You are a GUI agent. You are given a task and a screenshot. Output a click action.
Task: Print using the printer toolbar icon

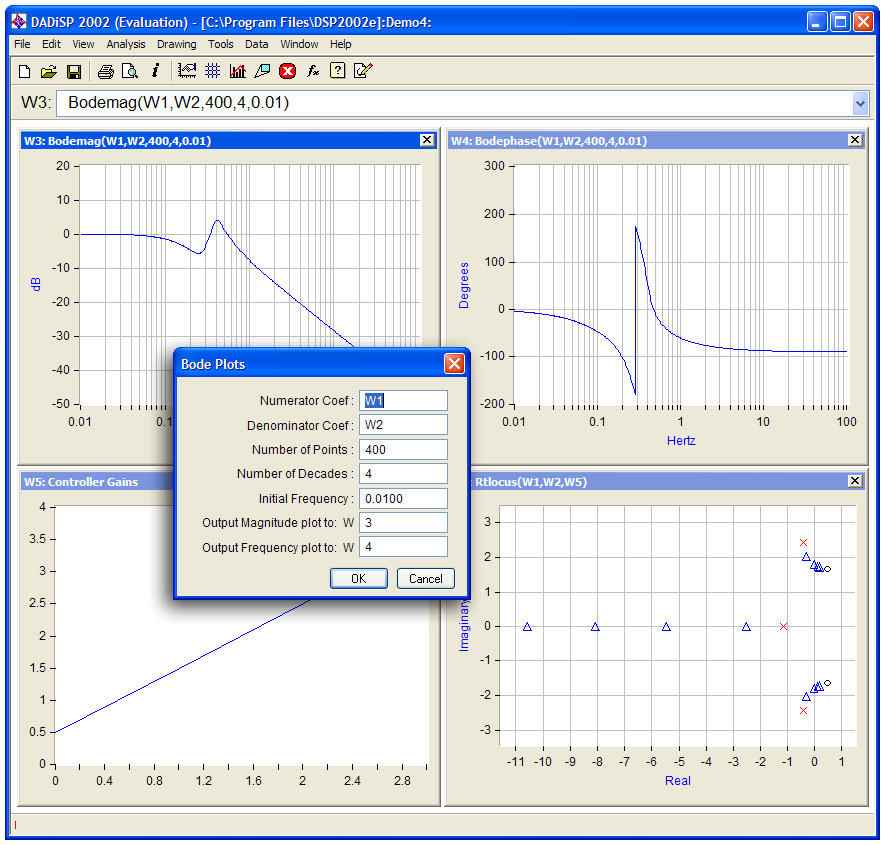tap(106, 71)
